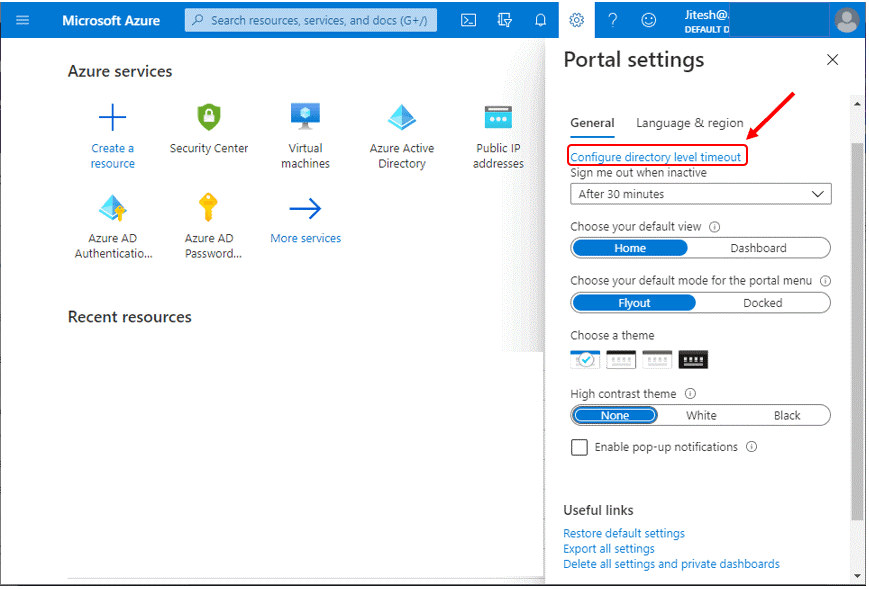The width and height of the screenshot is (869, 589).
Task: Select Home as default view
Action: [631, 249]
